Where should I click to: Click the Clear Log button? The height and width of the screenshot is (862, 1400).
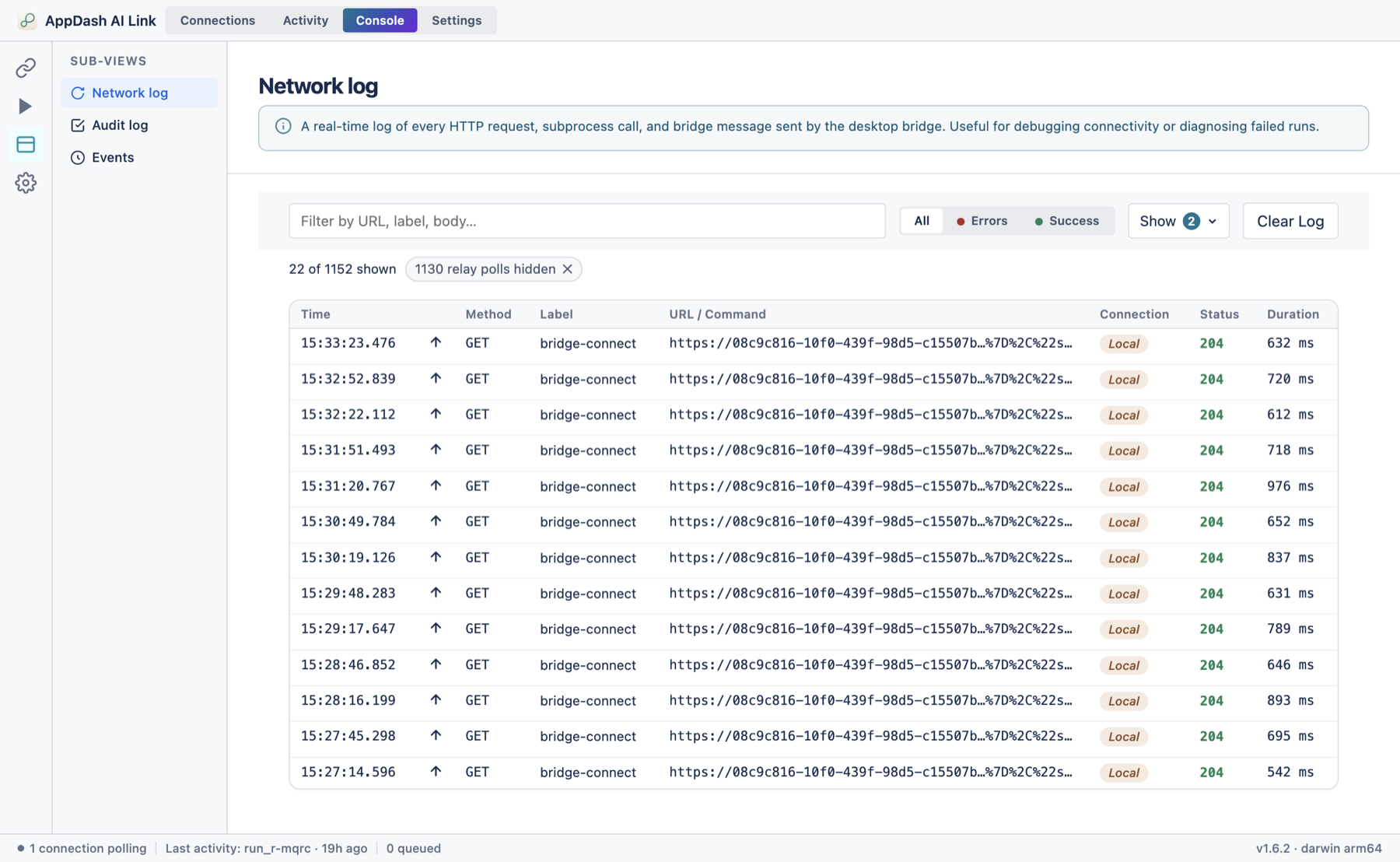tap(1290, 221)
